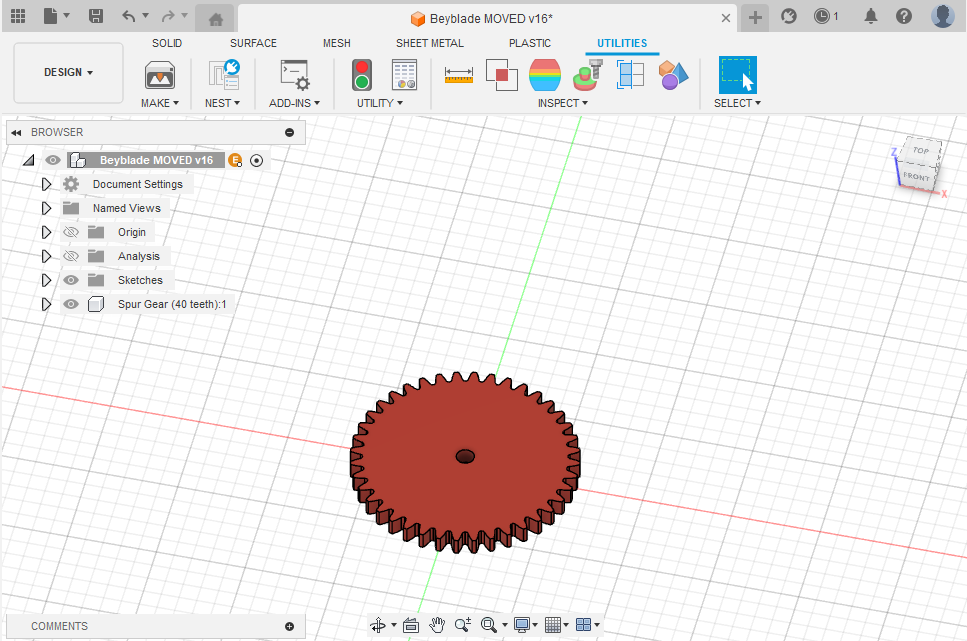This screenshot has height=641, width=967.
Task: Activate the Pan tool
Action: tap(437, 625)
